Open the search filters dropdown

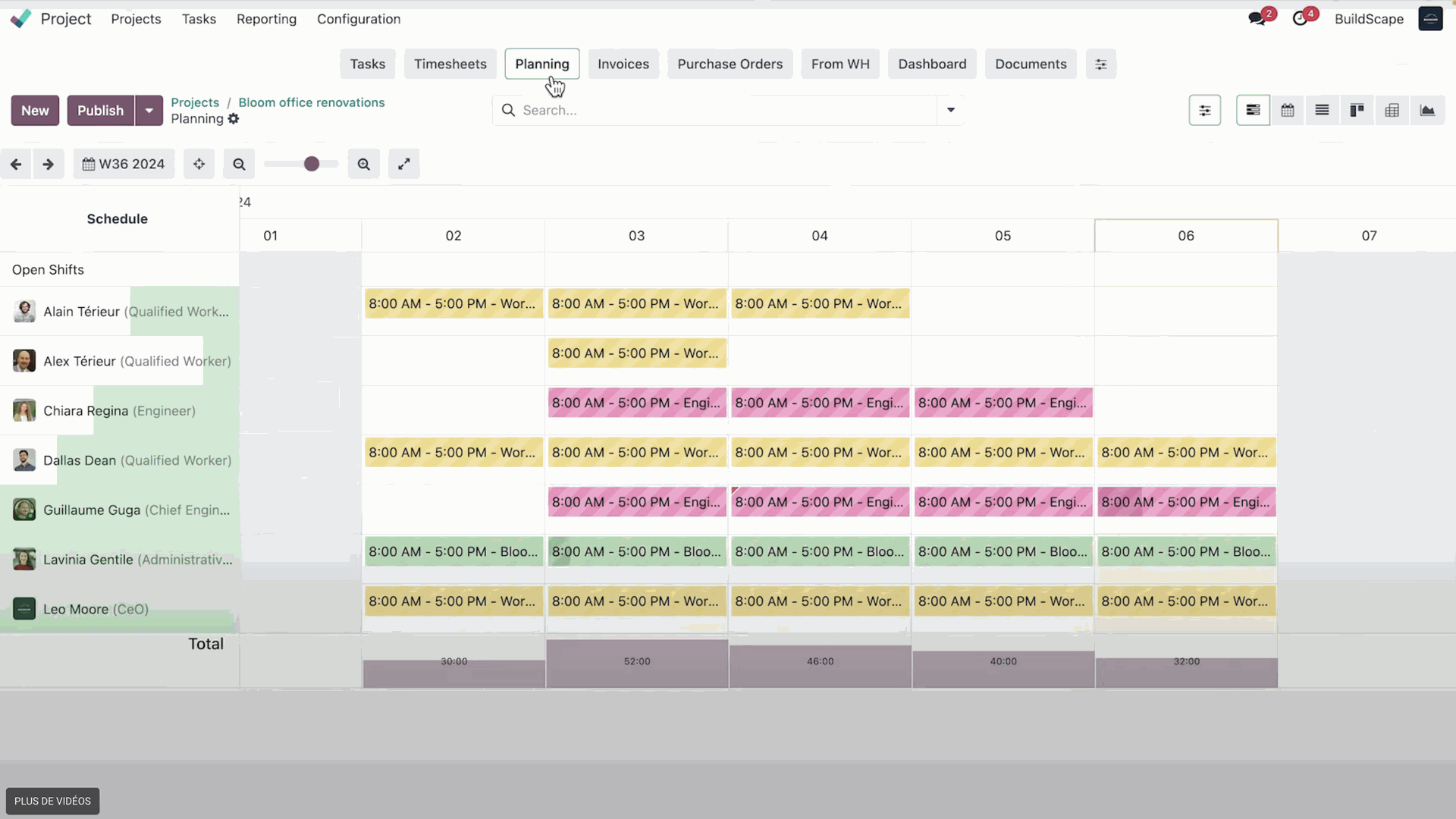(x=951, y=110)
